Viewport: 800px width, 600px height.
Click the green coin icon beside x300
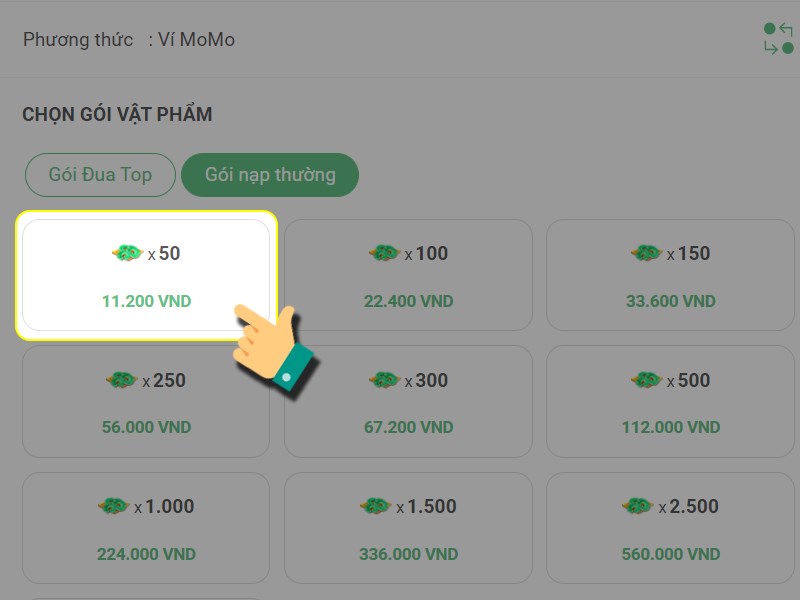point(384,380)
